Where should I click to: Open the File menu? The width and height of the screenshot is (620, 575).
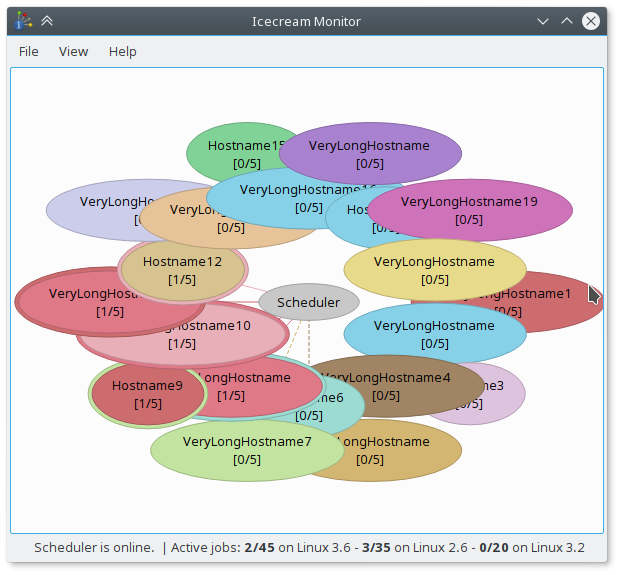[x=28, y=51]
